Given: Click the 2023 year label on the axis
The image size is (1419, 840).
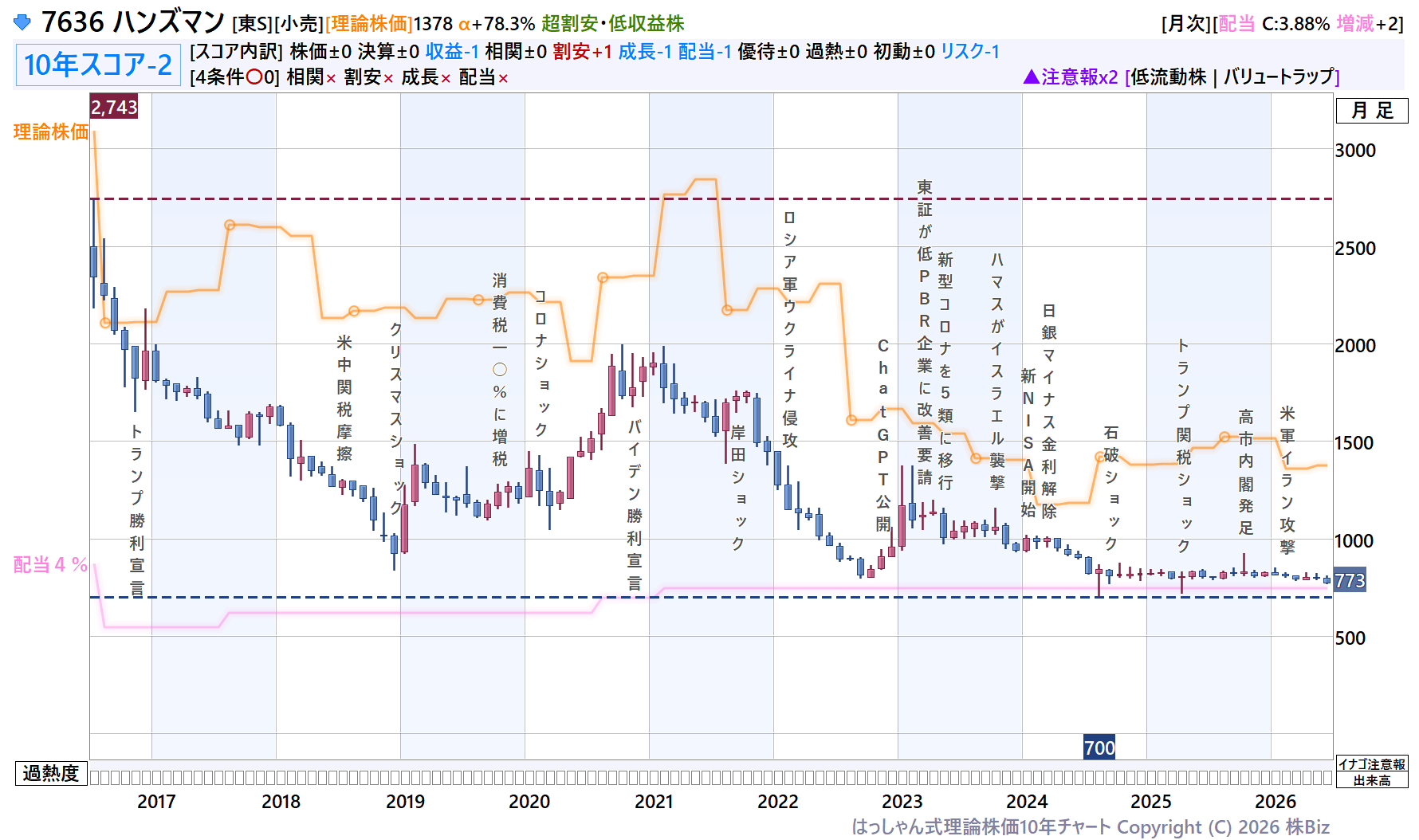Looking at the screenshot, I should [902, 802].
